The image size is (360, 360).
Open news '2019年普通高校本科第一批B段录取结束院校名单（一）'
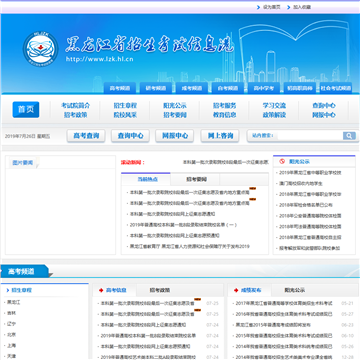183,225
